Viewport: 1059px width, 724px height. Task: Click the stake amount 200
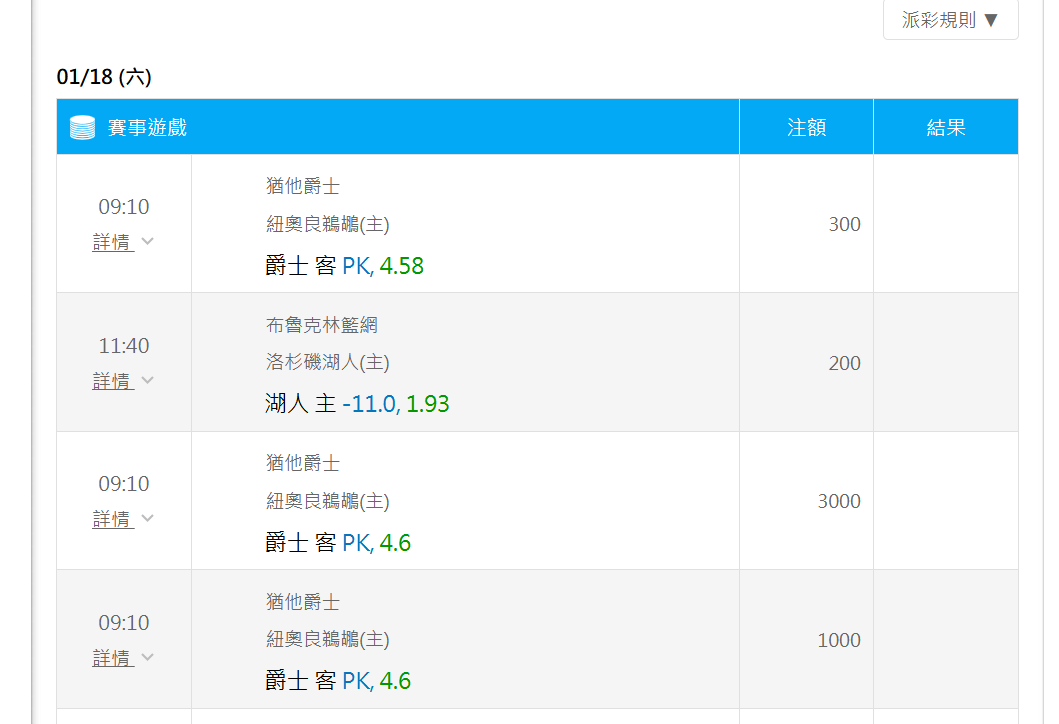(844, 363)
